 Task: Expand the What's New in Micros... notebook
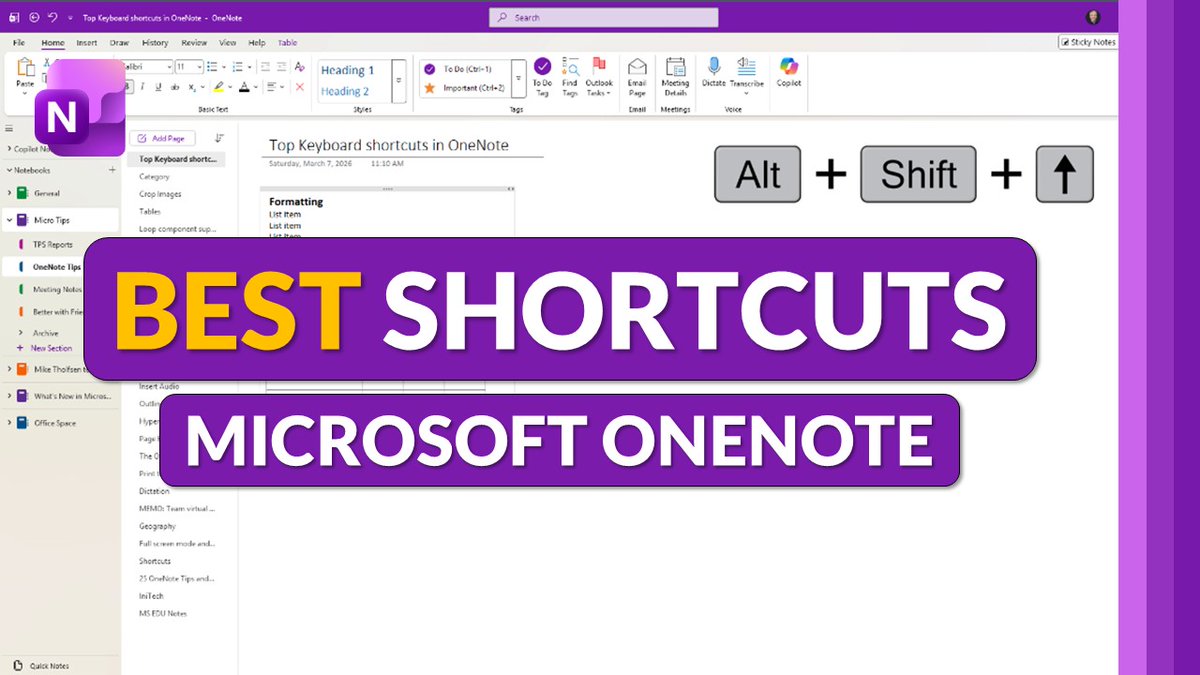[x=9, y=396]
